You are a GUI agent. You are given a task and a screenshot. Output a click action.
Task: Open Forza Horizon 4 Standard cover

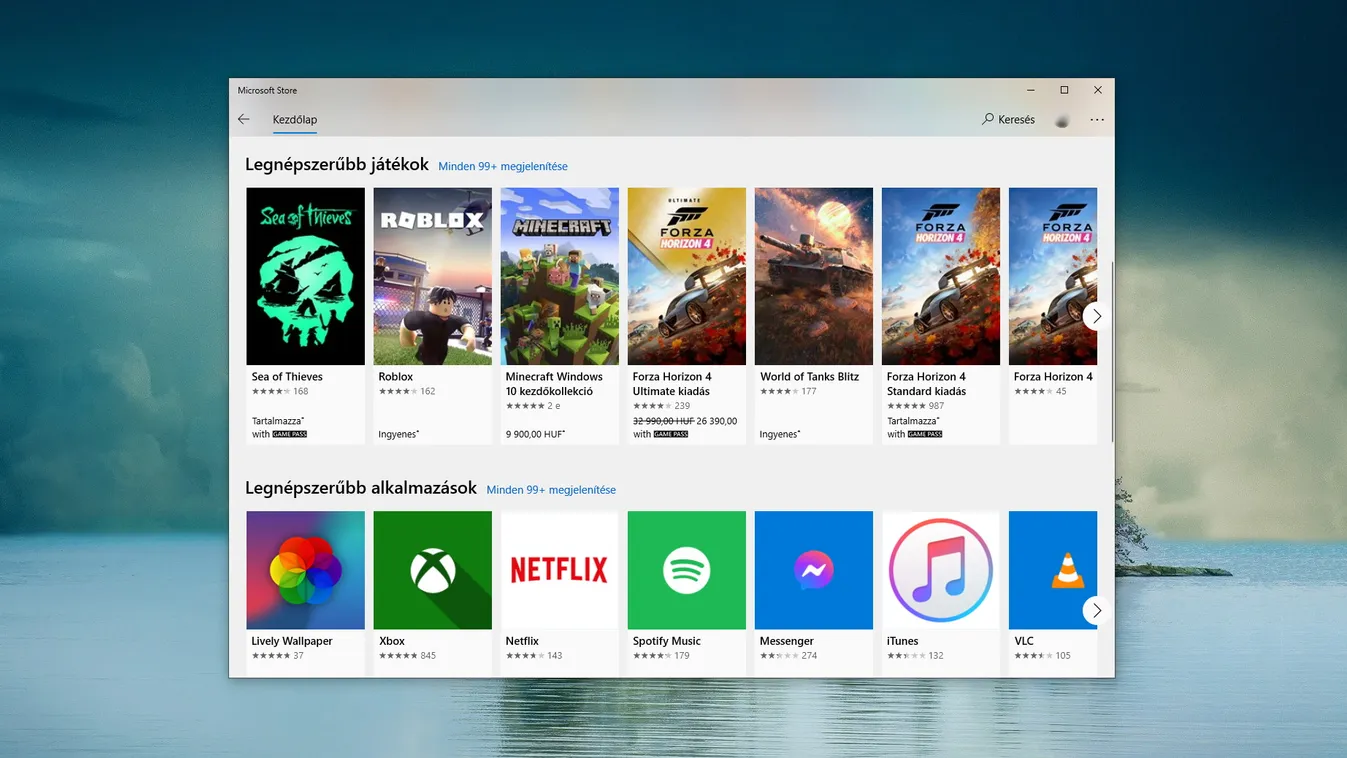point(940,276)
